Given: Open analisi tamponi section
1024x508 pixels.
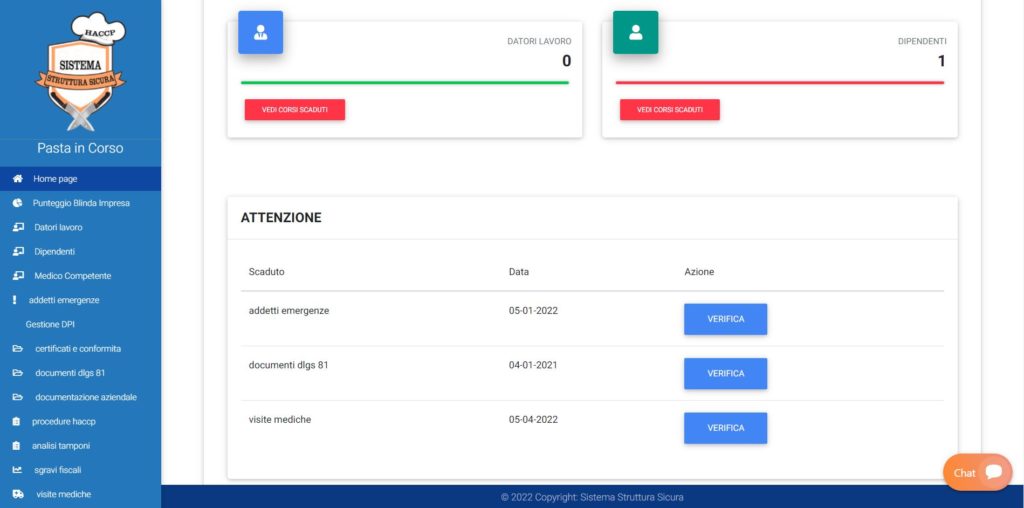Looking at the screenshot, I should click(x=80, y=446).
